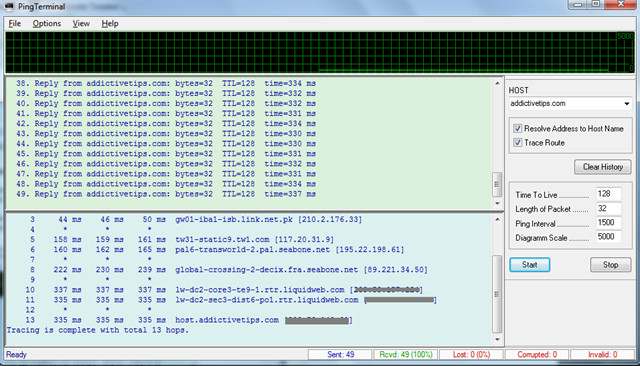This screenshot has width=640, height=366.
Task: Click the 5000 scale label on graph
Action: click(625, 36)
